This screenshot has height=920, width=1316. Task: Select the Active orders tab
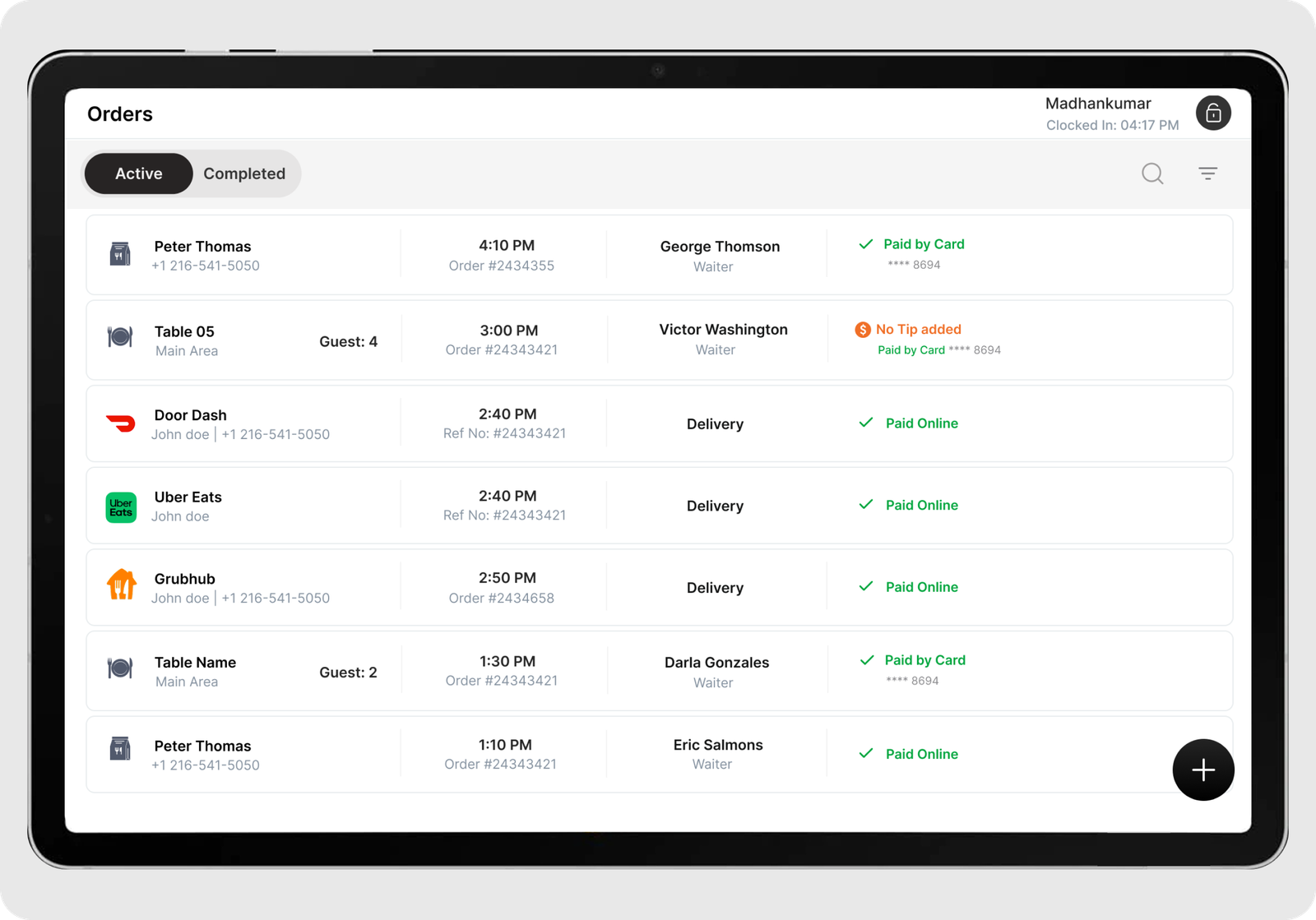[138, 173]
